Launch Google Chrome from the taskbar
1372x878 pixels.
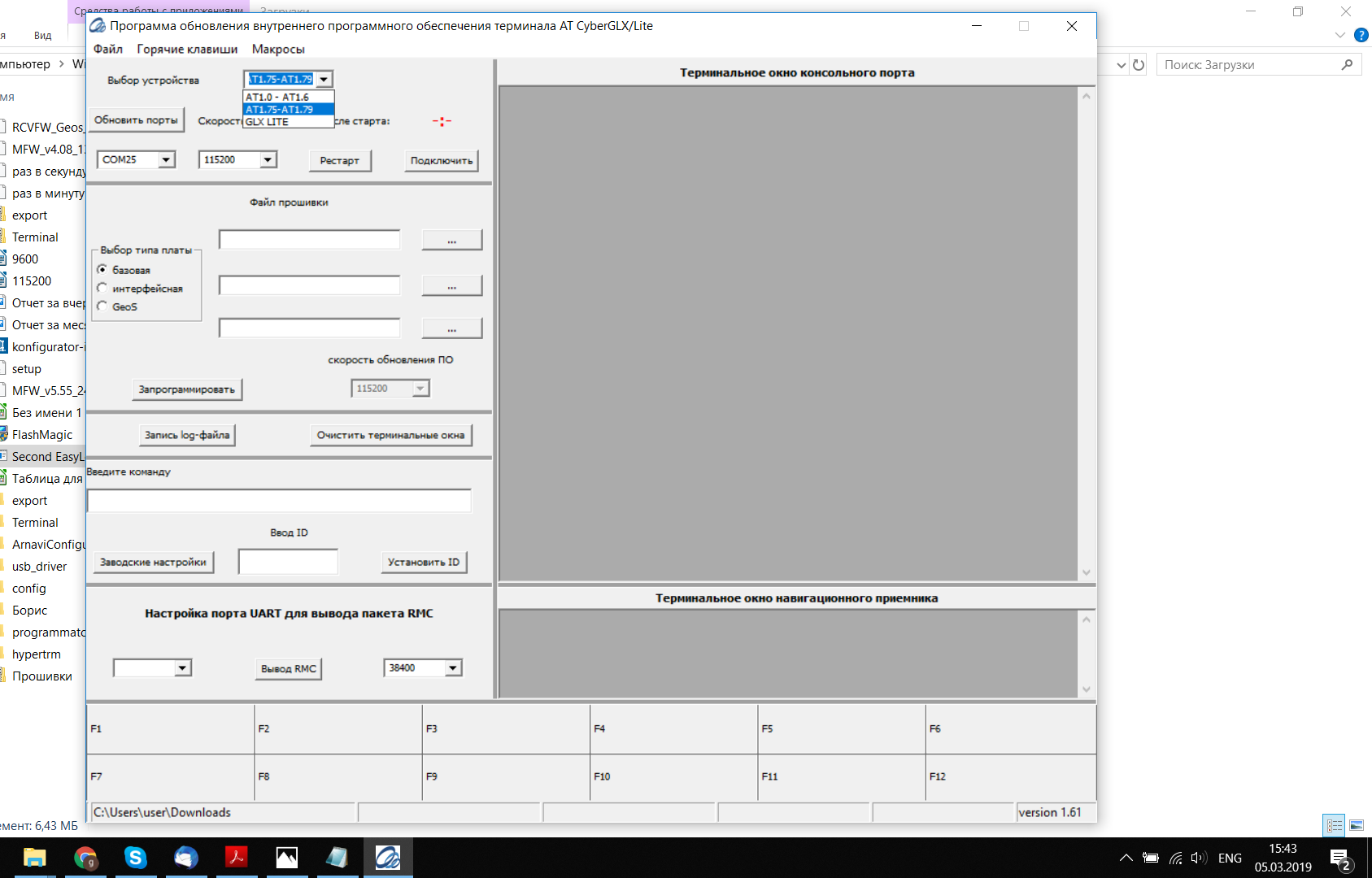point(85,858)
